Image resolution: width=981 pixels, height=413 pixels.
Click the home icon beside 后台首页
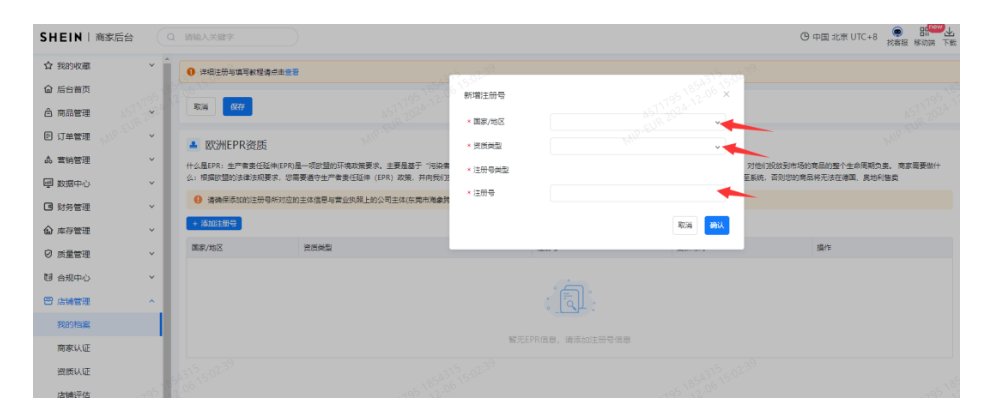click(48, 89)
